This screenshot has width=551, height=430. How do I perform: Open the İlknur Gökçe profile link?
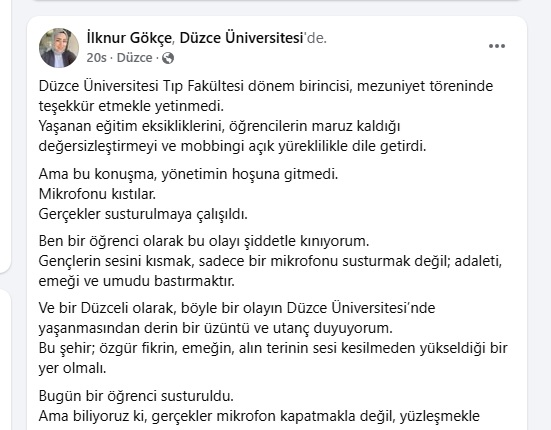tap(129, 38)
